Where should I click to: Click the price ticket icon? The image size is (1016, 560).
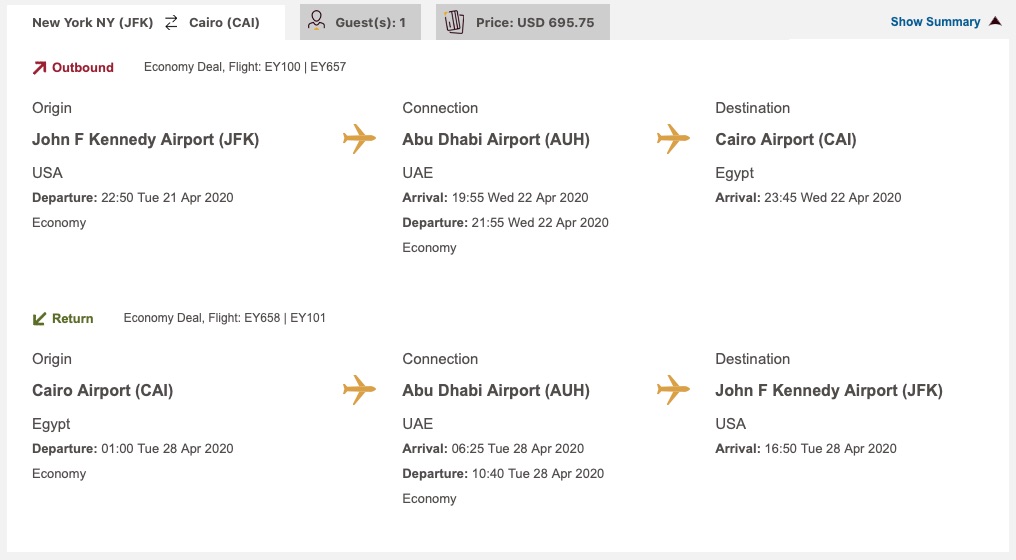point(454,21)
